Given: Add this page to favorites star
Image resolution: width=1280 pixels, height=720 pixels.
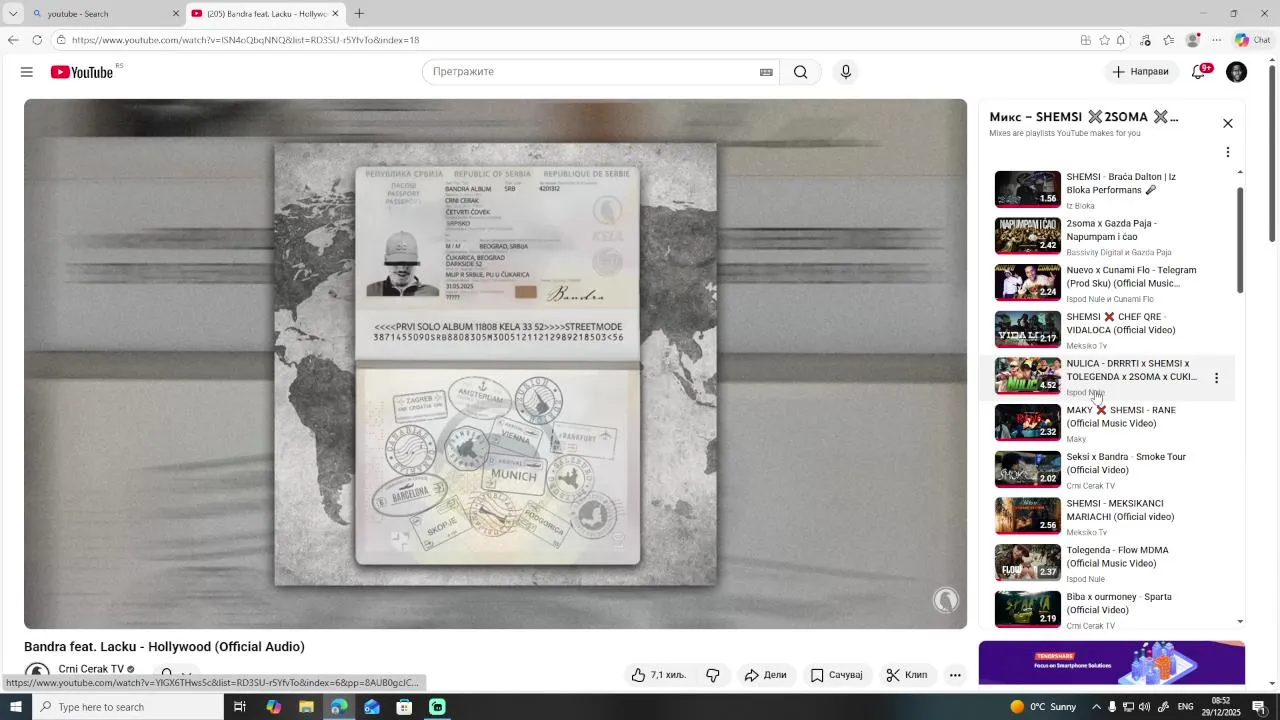Looking at the screenshot, I should pos(1104,40).
